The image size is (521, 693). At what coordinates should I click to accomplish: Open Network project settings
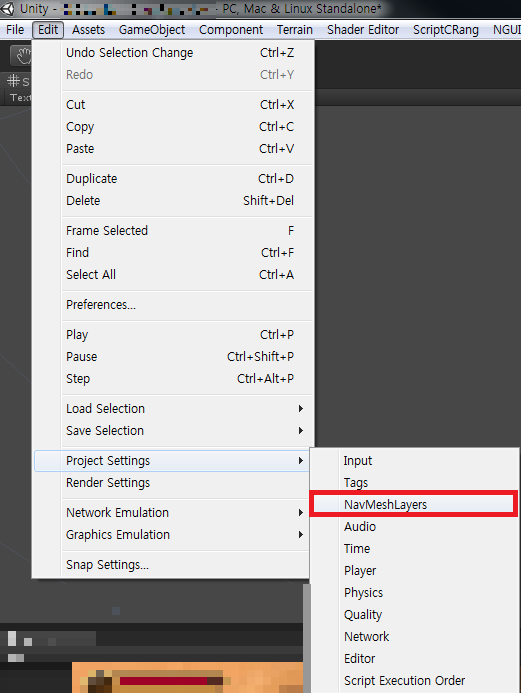[x=415, y=636]
